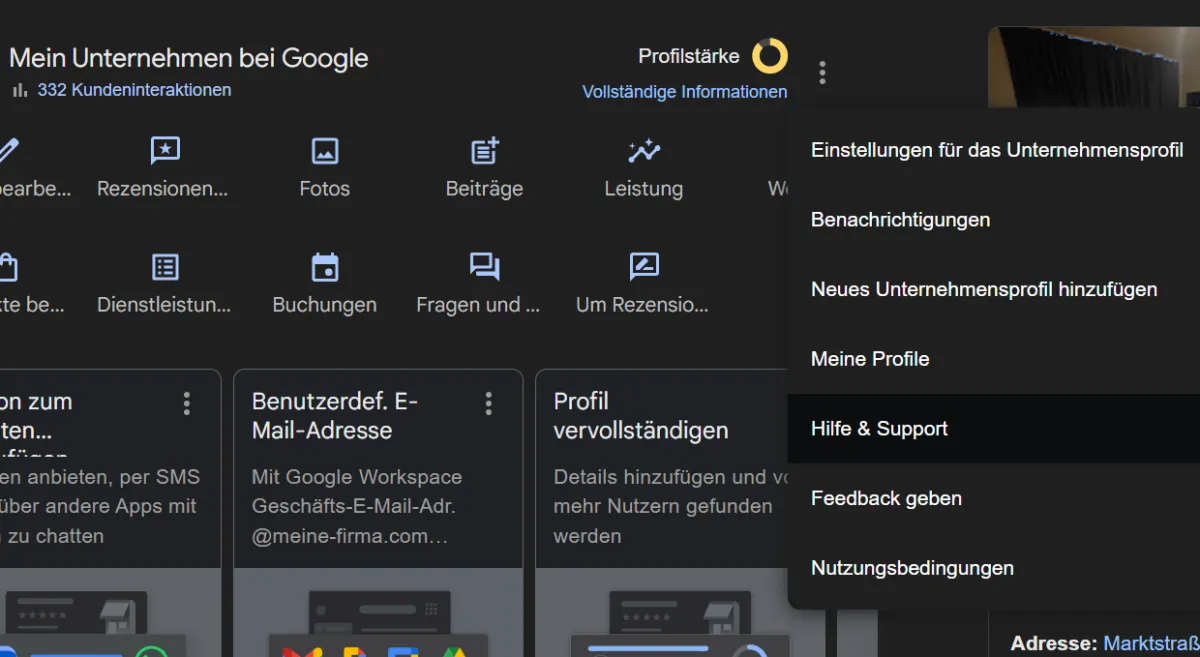The height and width of the screenshot is (657, 1200).
Task: Open Rezensionen star-message icon
Action: [165, 151]
